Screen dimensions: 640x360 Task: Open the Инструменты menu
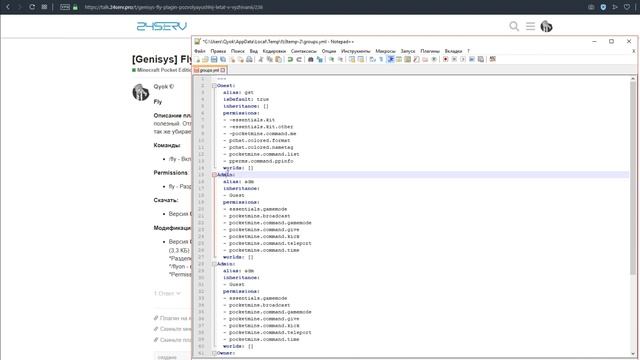click(356, 51)
